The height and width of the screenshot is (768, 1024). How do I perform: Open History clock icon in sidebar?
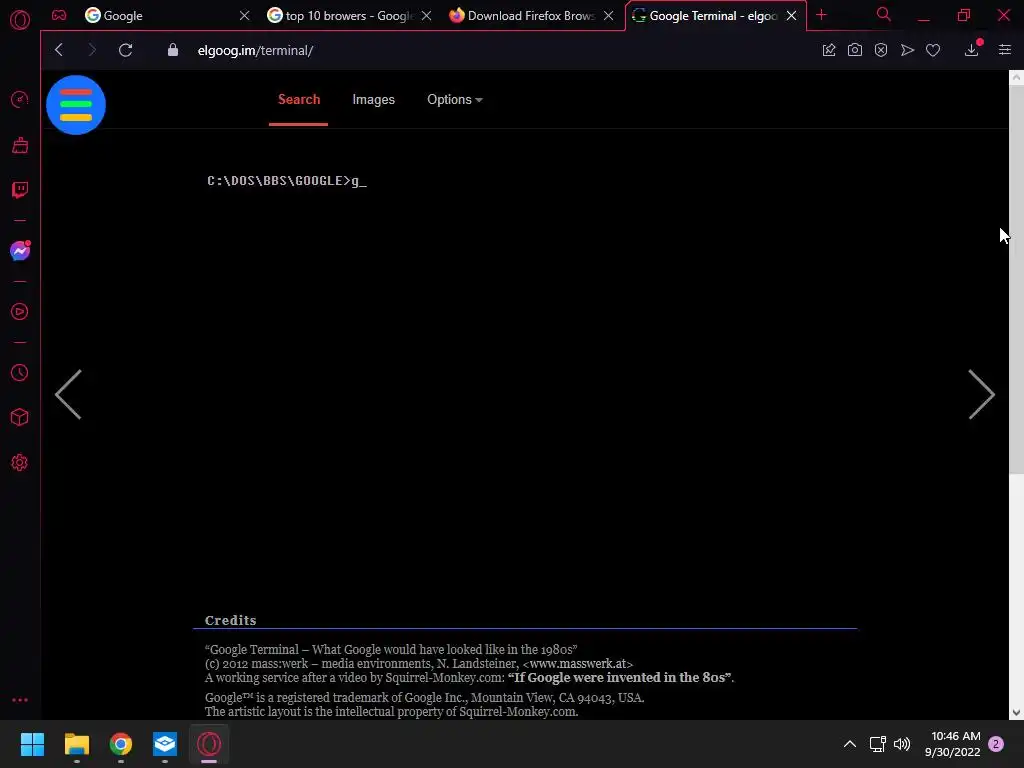[20, 373]
